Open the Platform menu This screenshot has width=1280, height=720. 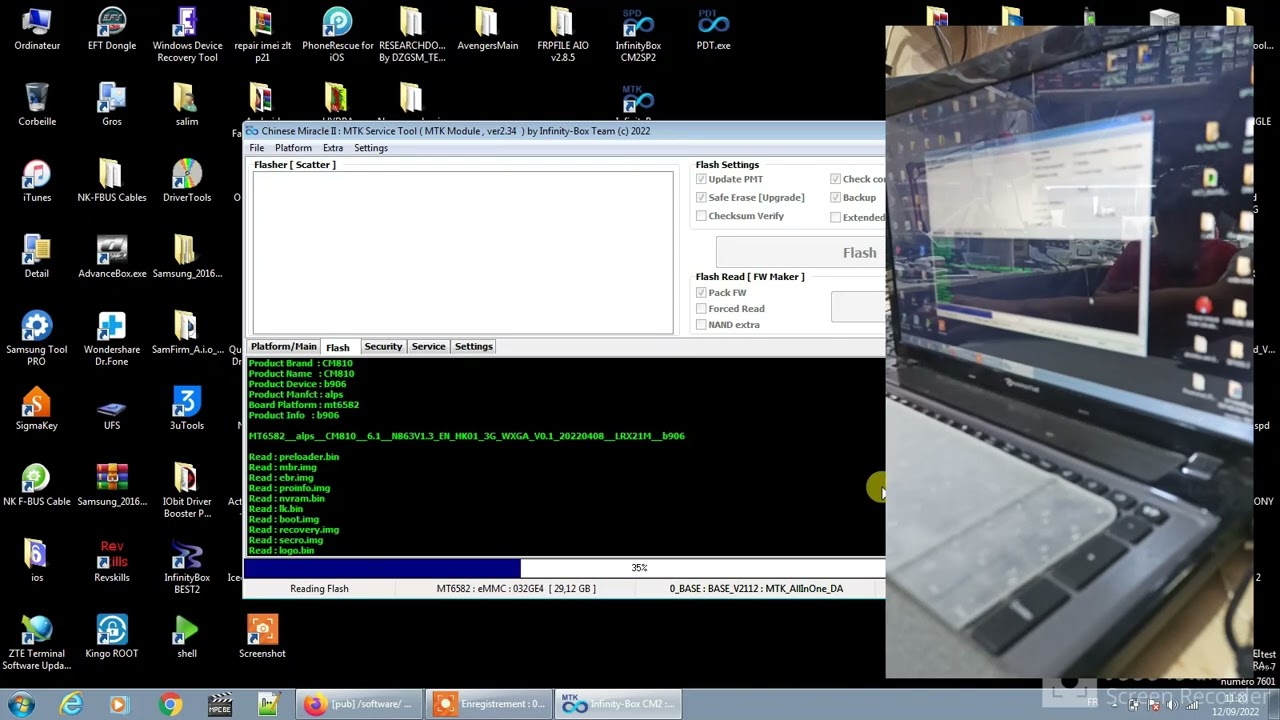[x=293, y=148]
